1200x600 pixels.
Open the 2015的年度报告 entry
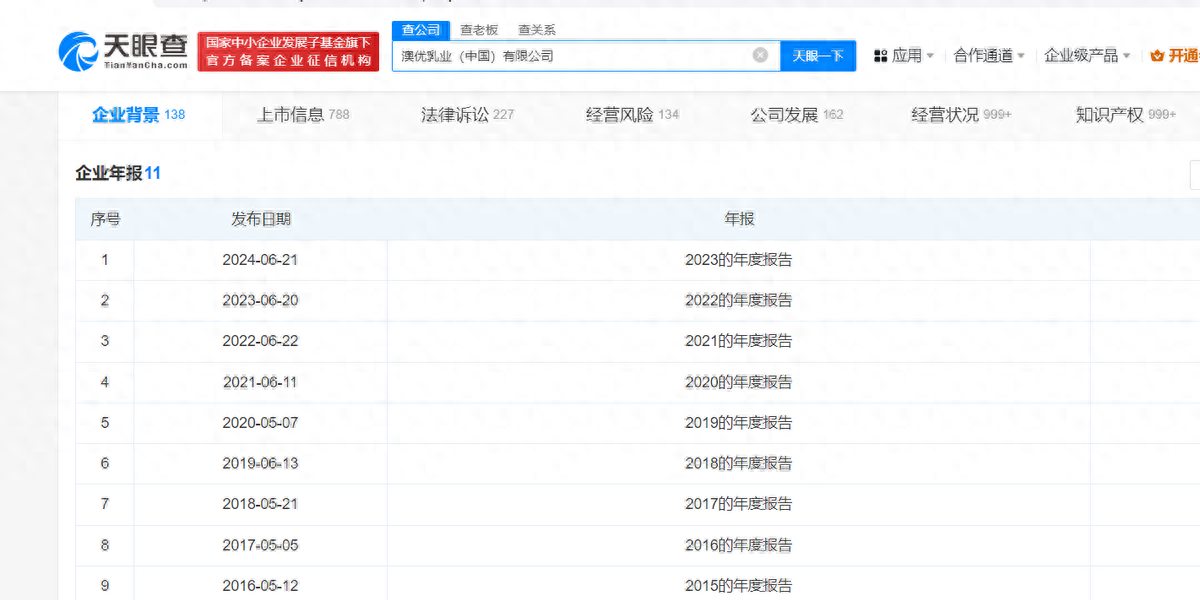(x=739, y=586)
